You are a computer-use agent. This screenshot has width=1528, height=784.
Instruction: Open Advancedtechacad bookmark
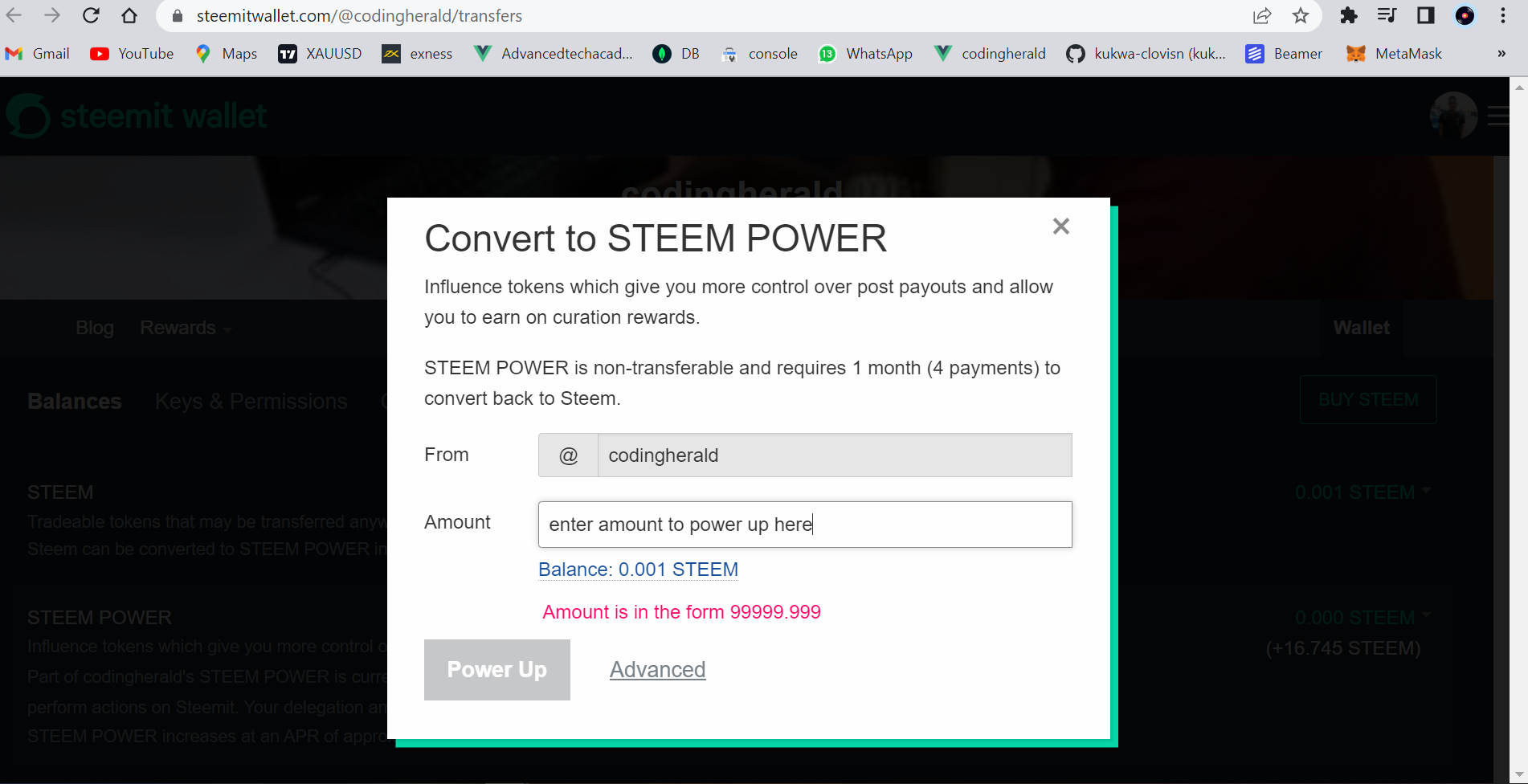pos(553,54)
